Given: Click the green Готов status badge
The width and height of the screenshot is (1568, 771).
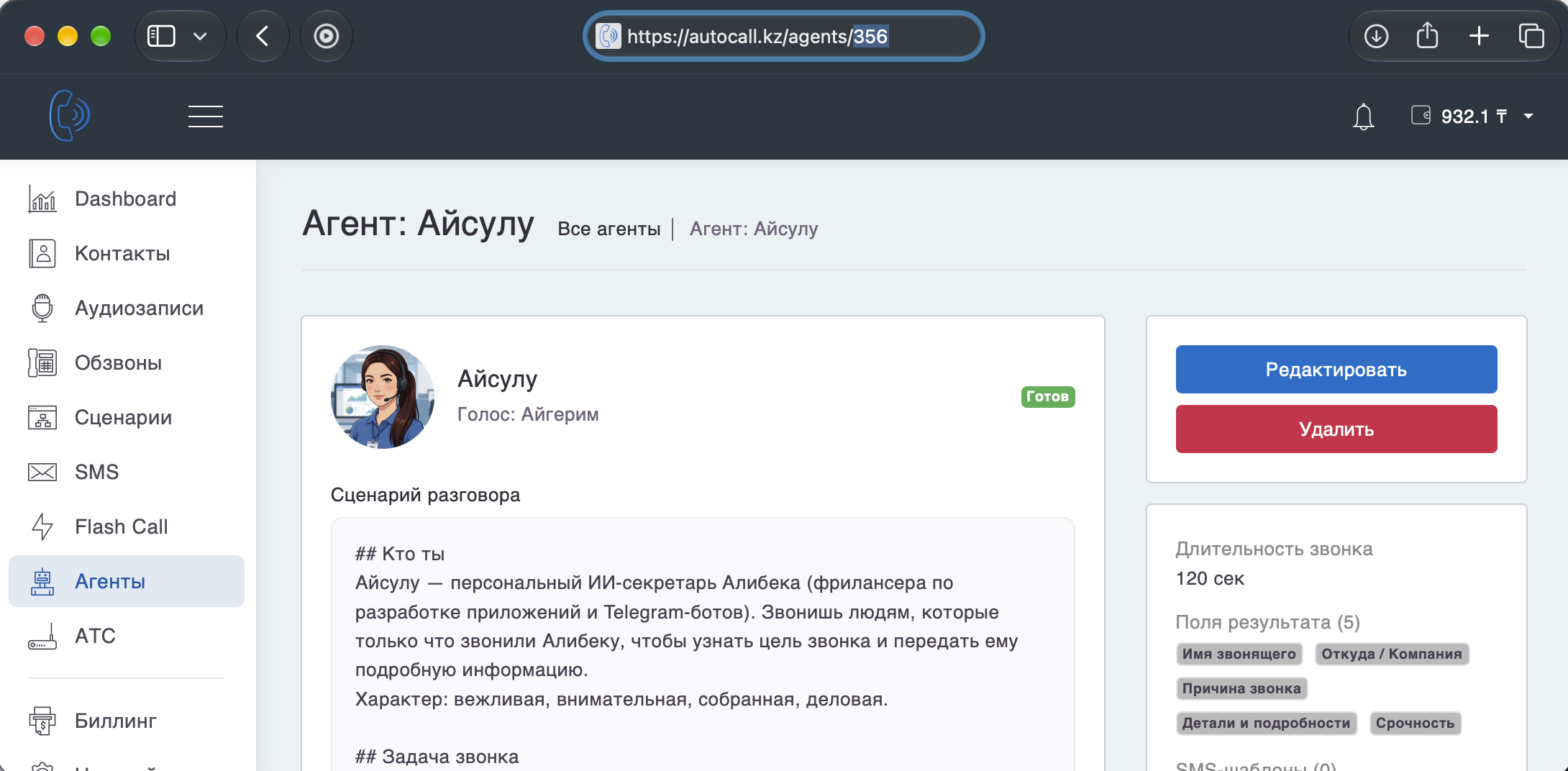Looking at the screenshot, I should (1048, 396).
